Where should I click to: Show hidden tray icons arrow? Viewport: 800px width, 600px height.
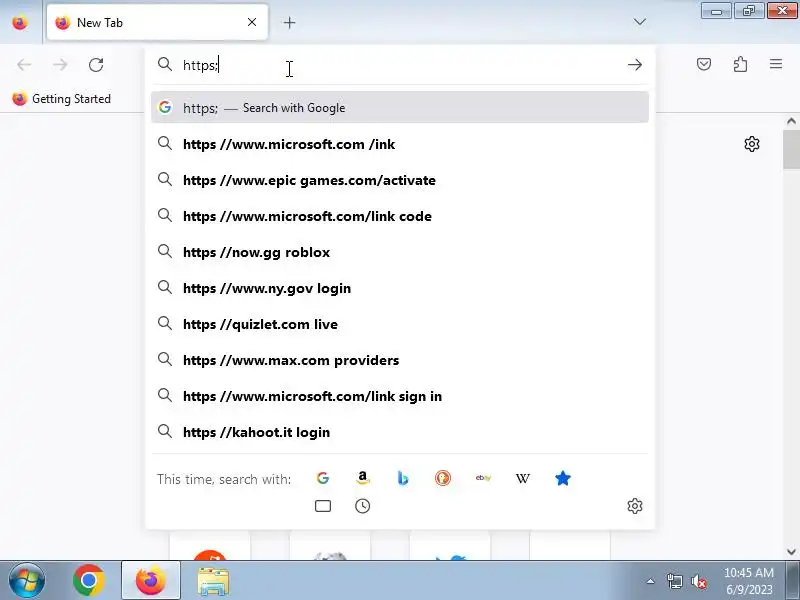click(651, 581)
